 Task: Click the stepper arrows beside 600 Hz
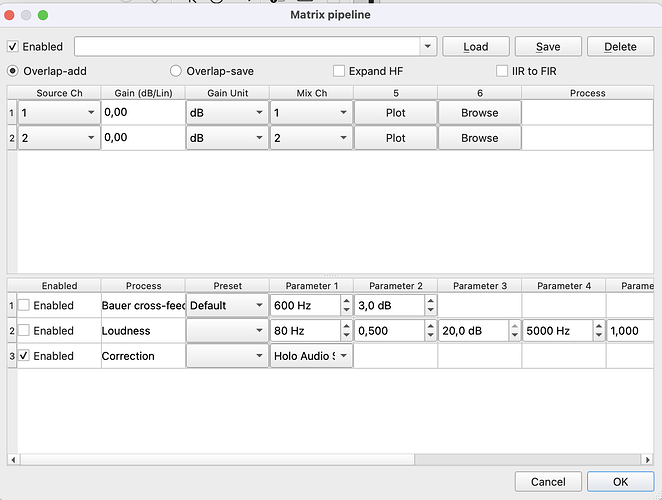tap(346, 305)
